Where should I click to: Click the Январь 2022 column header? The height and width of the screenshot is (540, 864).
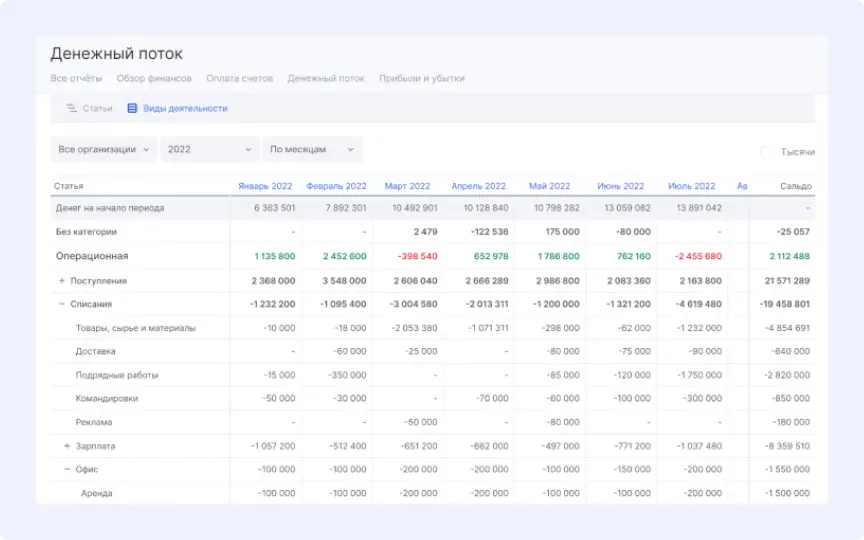pos(265,186)
